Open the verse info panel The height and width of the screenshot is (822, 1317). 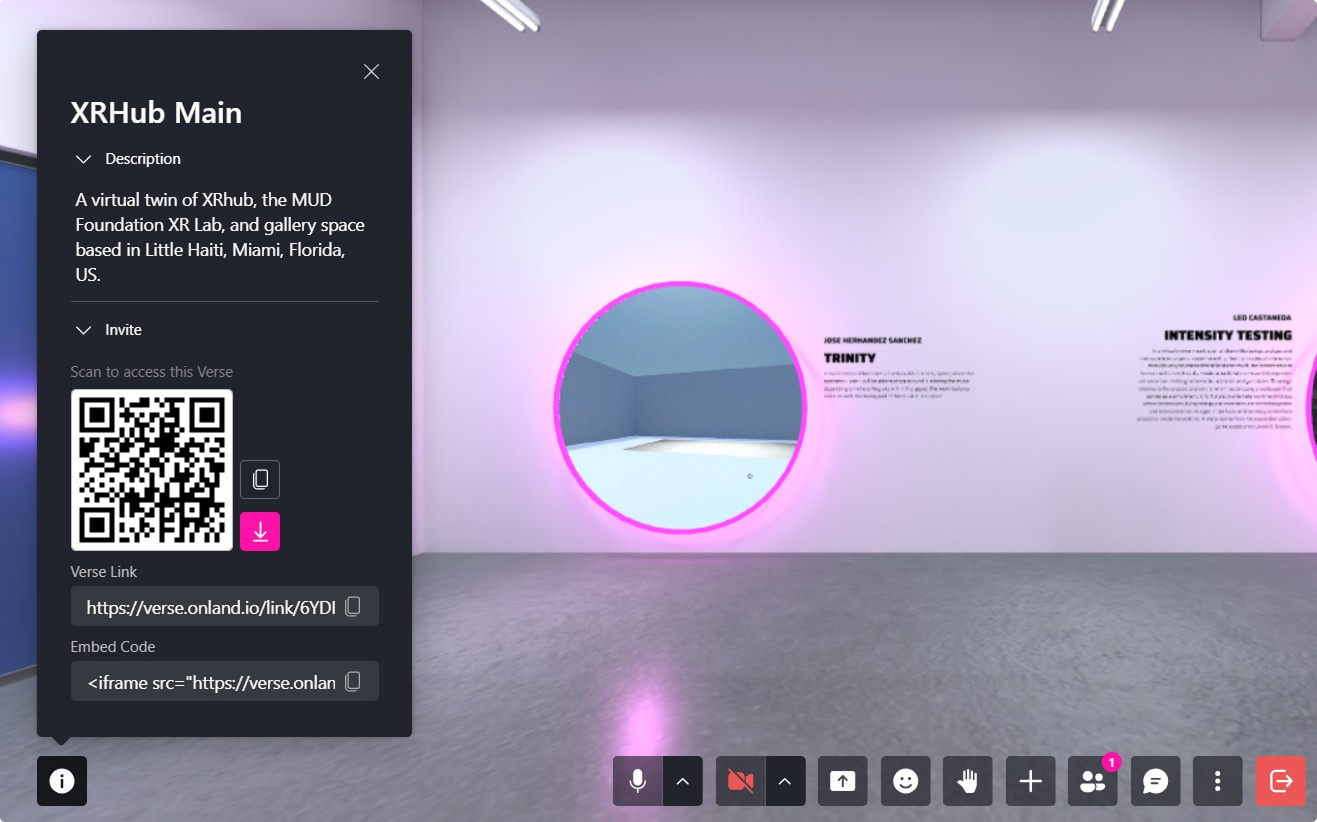[x=61, y=781]
